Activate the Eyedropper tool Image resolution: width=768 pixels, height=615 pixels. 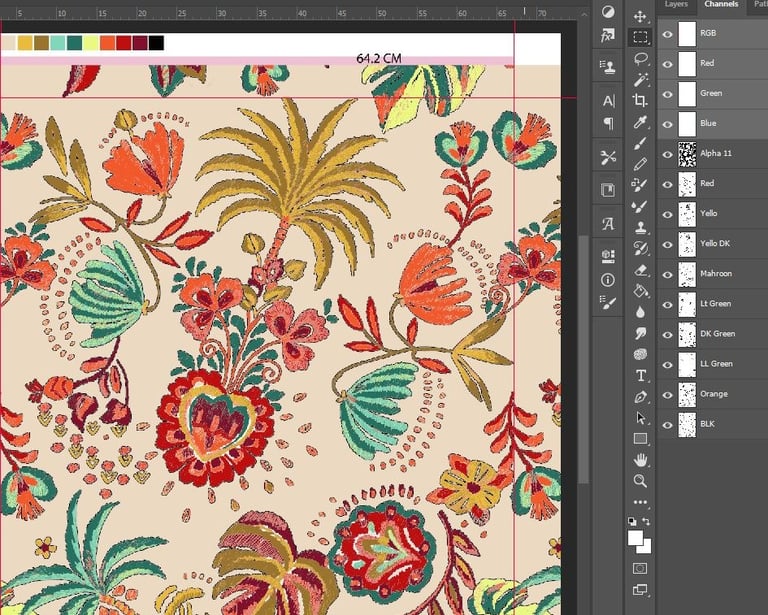tap(640, 121)
